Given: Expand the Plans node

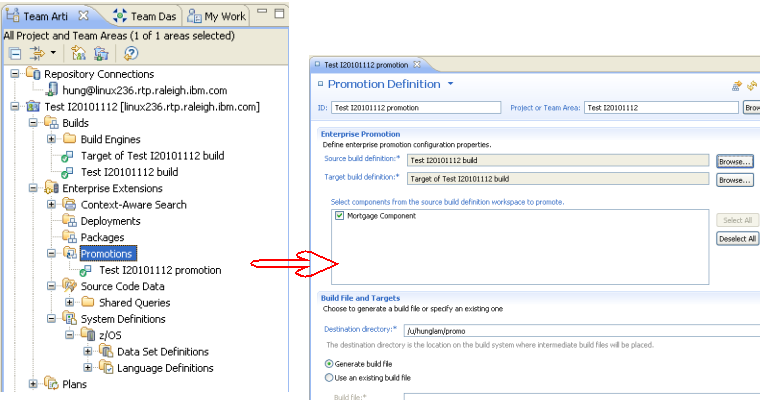Looking at the screenshot, I should [33, 384].
